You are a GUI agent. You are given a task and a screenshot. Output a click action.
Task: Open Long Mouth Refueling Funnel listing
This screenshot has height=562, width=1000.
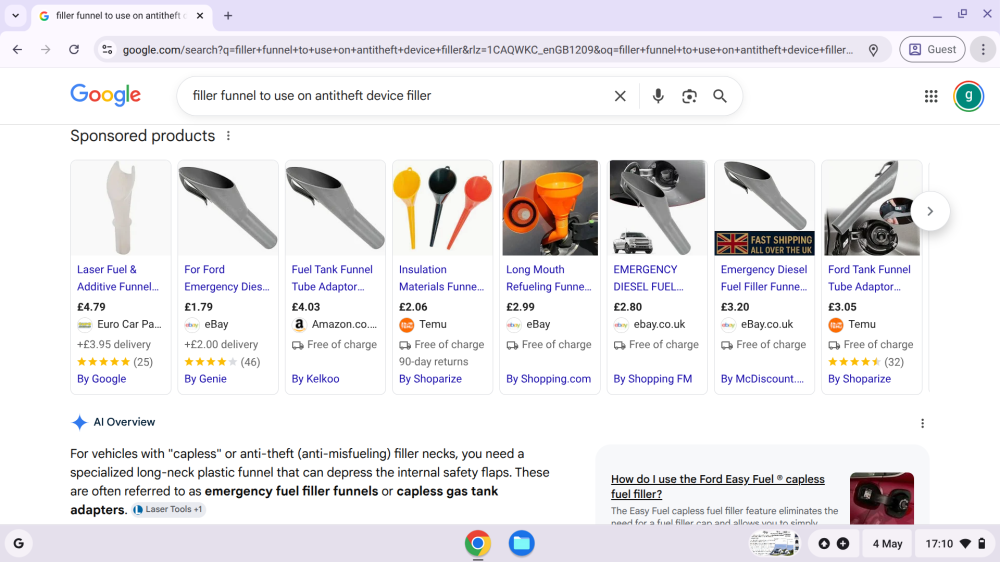click(x=548, y=278)
